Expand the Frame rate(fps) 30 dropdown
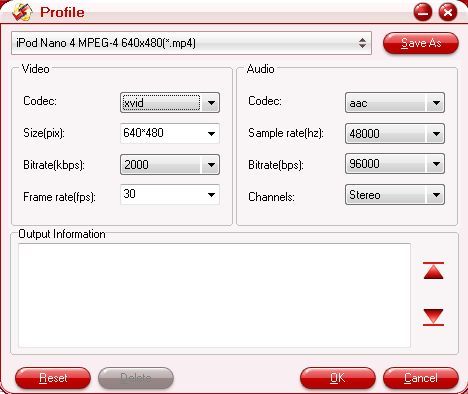The image size is (468, 394). point(170,194)
